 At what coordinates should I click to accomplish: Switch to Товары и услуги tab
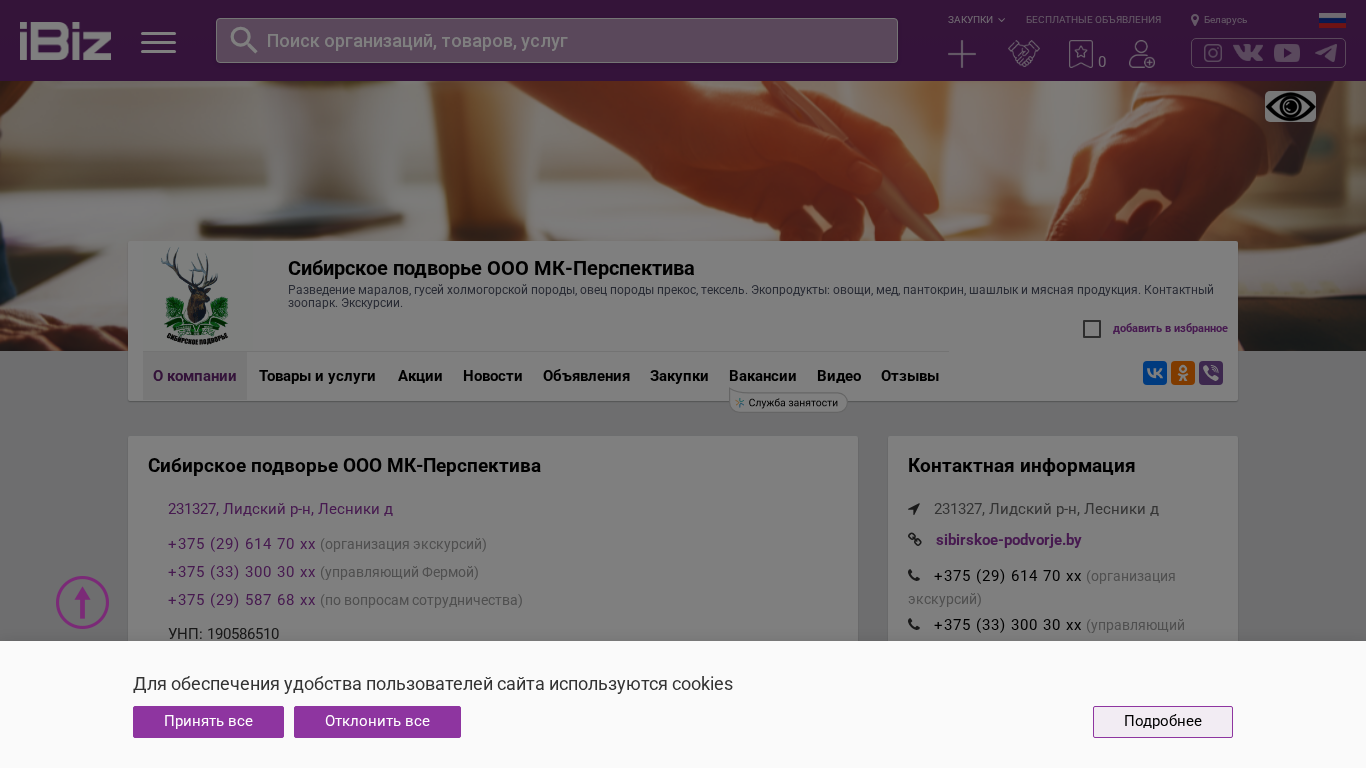pos(317,376)
